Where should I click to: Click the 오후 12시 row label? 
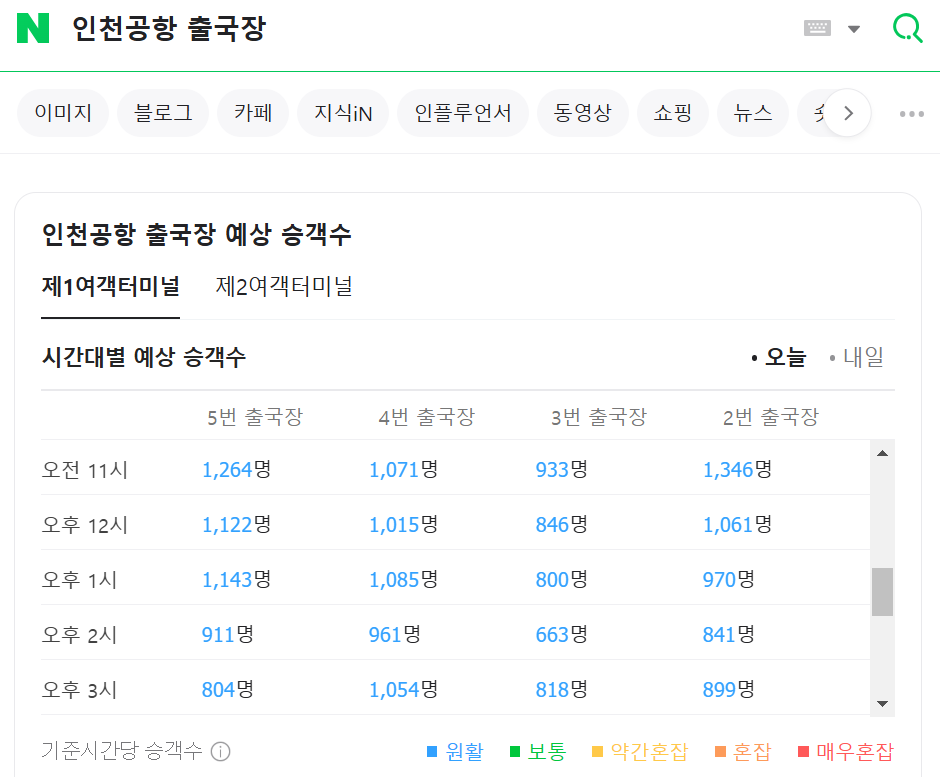pyautogui.click(x=85, y=525)
